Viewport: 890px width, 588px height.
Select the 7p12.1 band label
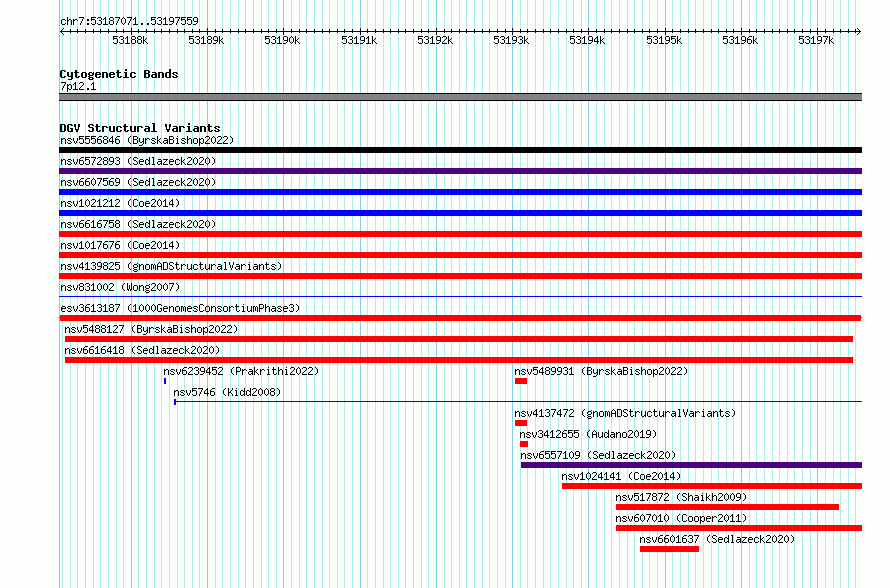click(x=78, y=86)
